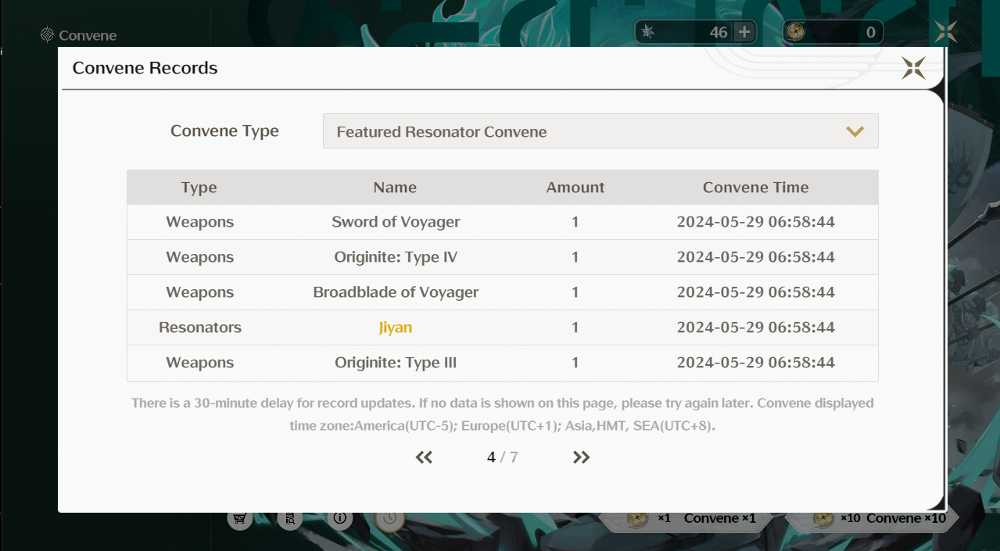Go to the previous records page
1000x551 pixels.
tap(424, 457)
